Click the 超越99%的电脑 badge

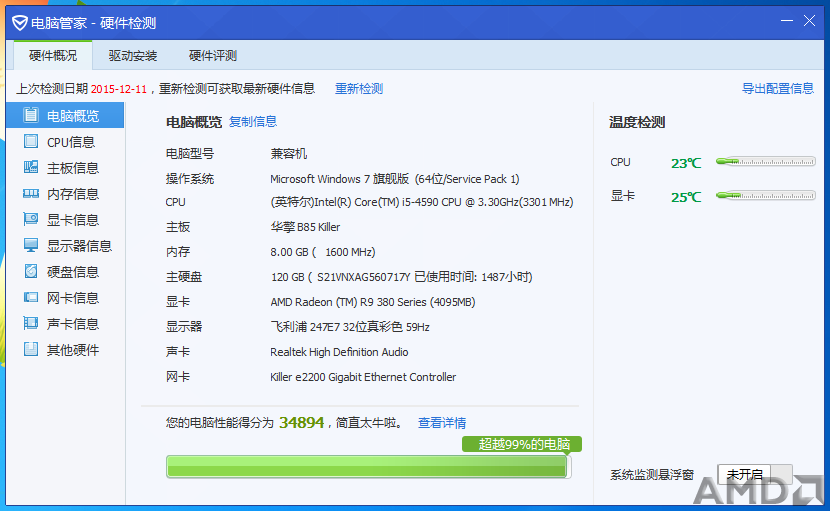[522, 444]
